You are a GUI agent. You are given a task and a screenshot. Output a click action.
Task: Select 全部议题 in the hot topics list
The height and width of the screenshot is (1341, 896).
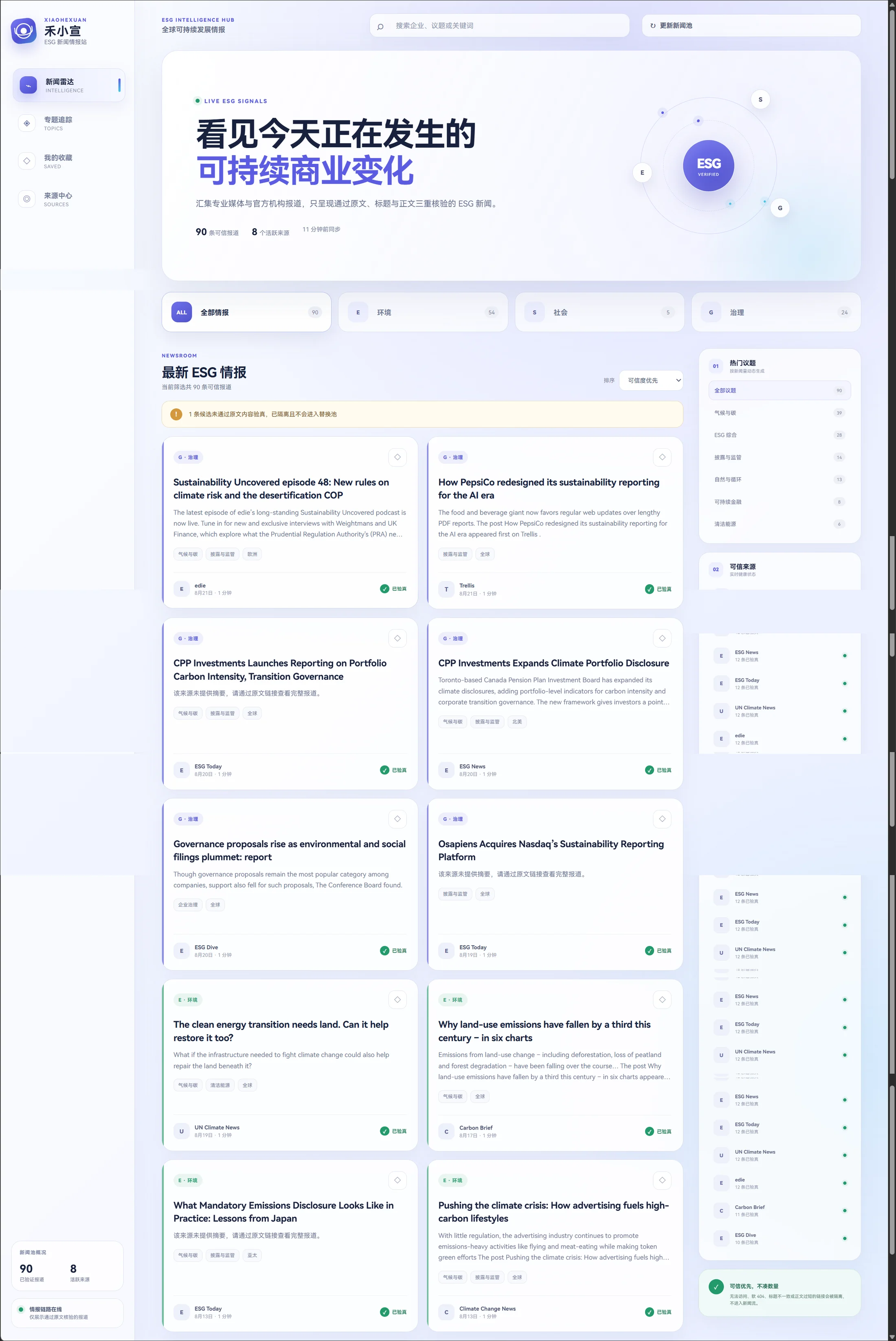[780, 390]
